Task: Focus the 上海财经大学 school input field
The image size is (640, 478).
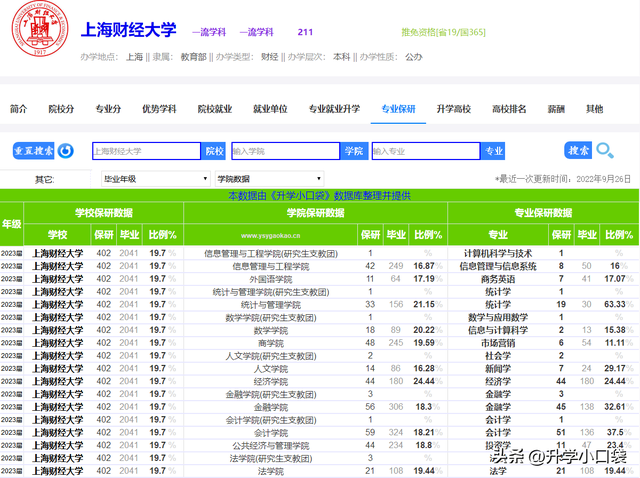Action: click(x=147, y=151)
